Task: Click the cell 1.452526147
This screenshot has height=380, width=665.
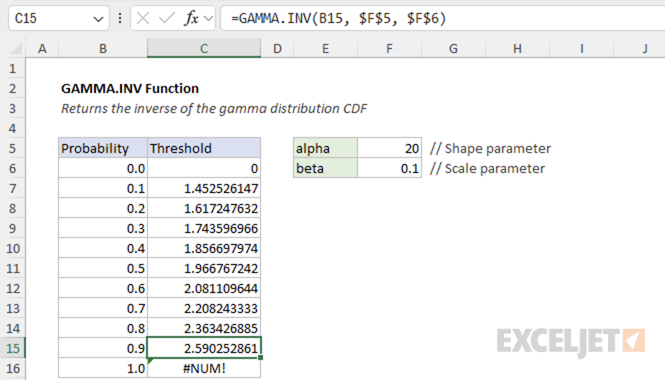Action: pos(204,188)
